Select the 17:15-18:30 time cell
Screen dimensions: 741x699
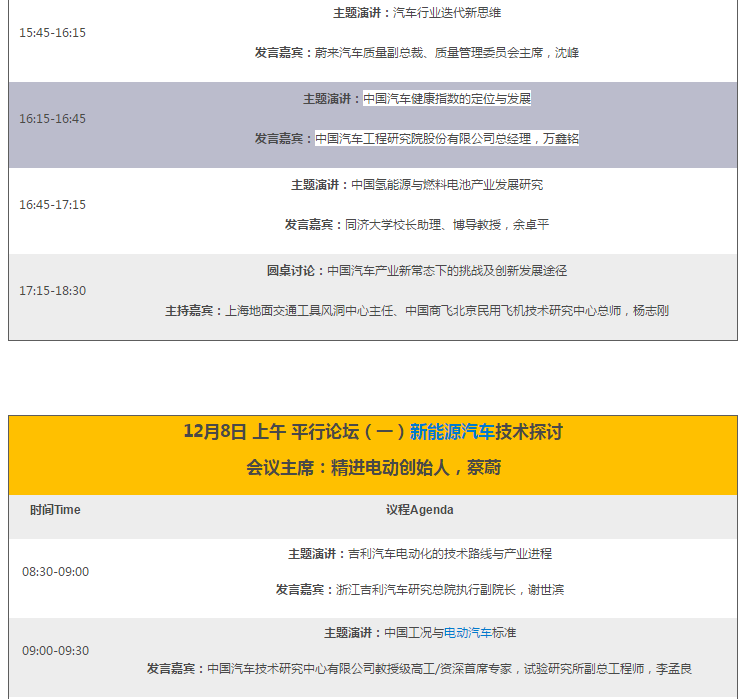[x=52, y=290]
